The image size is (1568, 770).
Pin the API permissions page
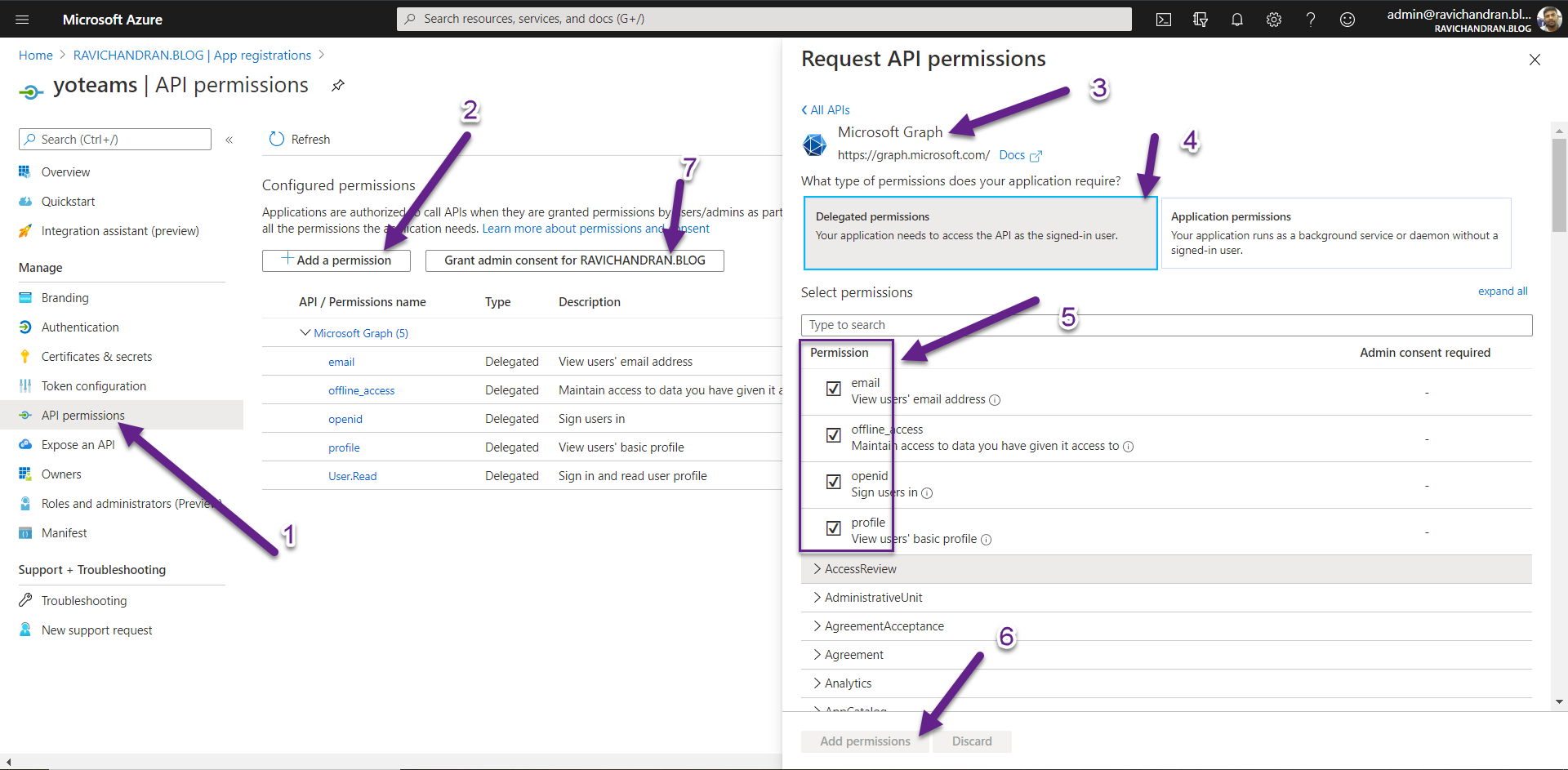(x=337, y=85)
